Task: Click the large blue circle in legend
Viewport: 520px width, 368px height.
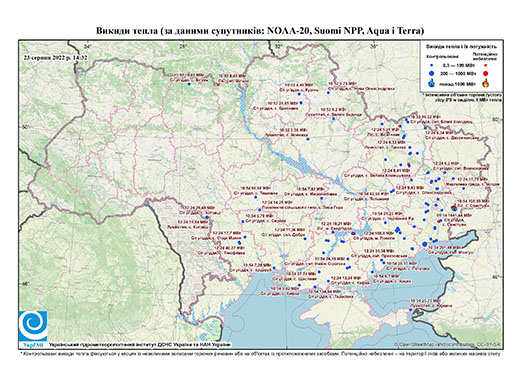Action: pos(432,73)
